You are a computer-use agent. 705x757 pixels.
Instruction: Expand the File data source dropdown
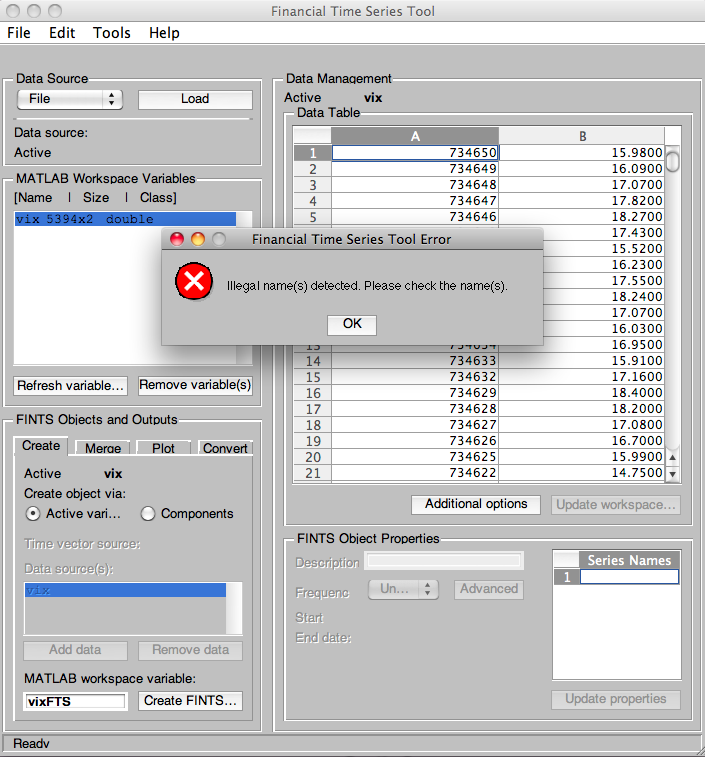(69, 99)
